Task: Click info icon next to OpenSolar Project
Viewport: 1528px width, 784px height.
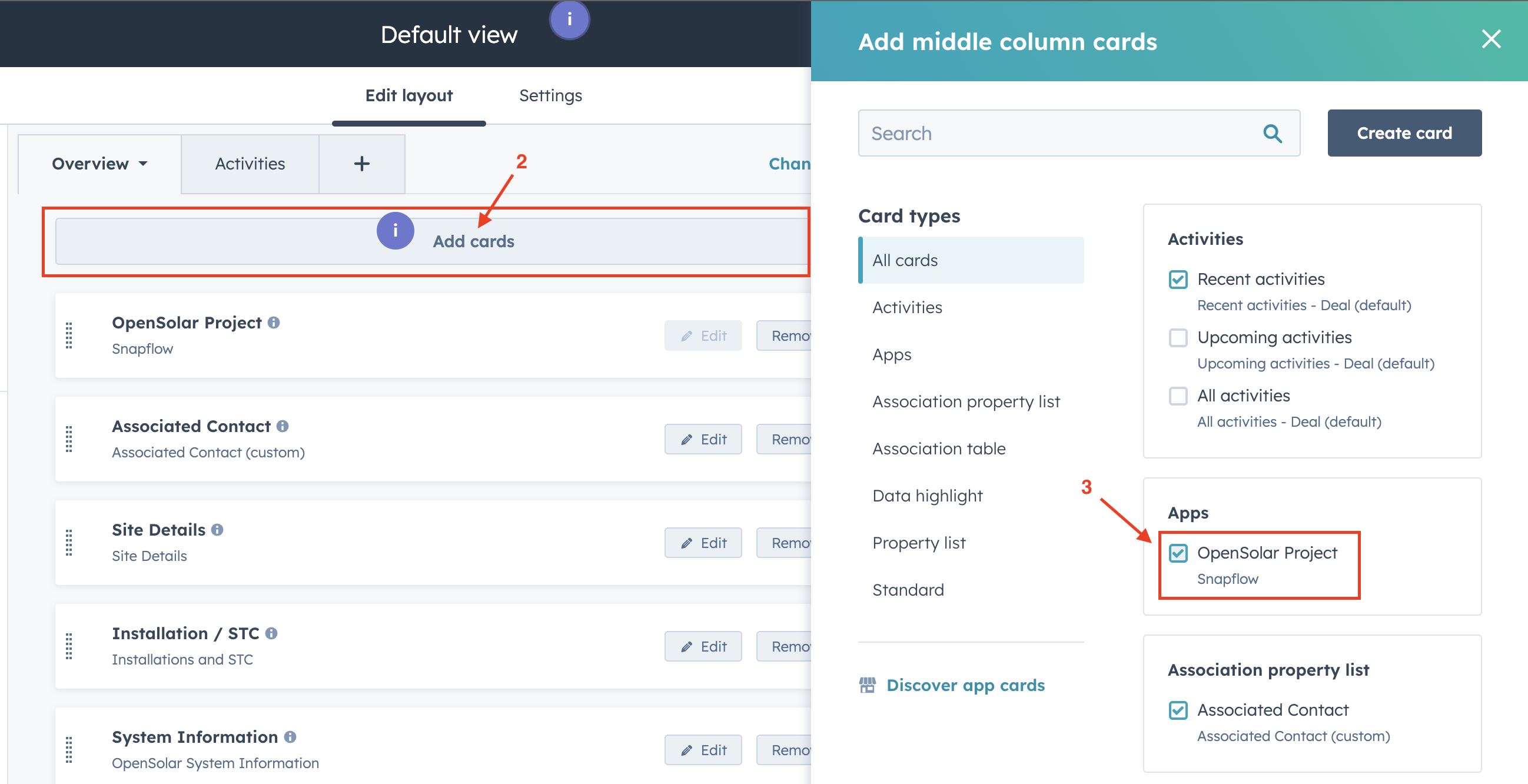Action: point(274,323)
